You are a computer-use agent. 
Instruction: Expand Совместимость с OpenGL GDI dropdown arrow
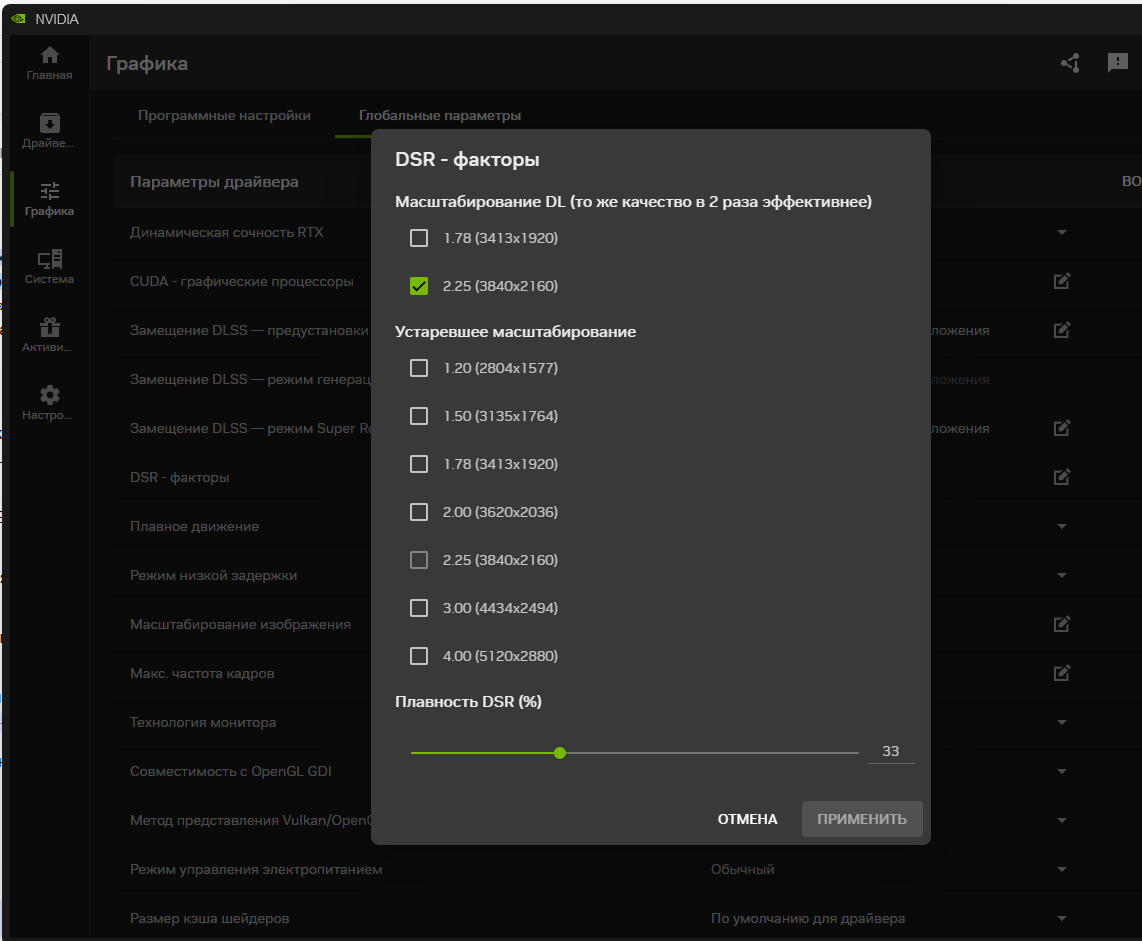click(x=1062, y=771)
